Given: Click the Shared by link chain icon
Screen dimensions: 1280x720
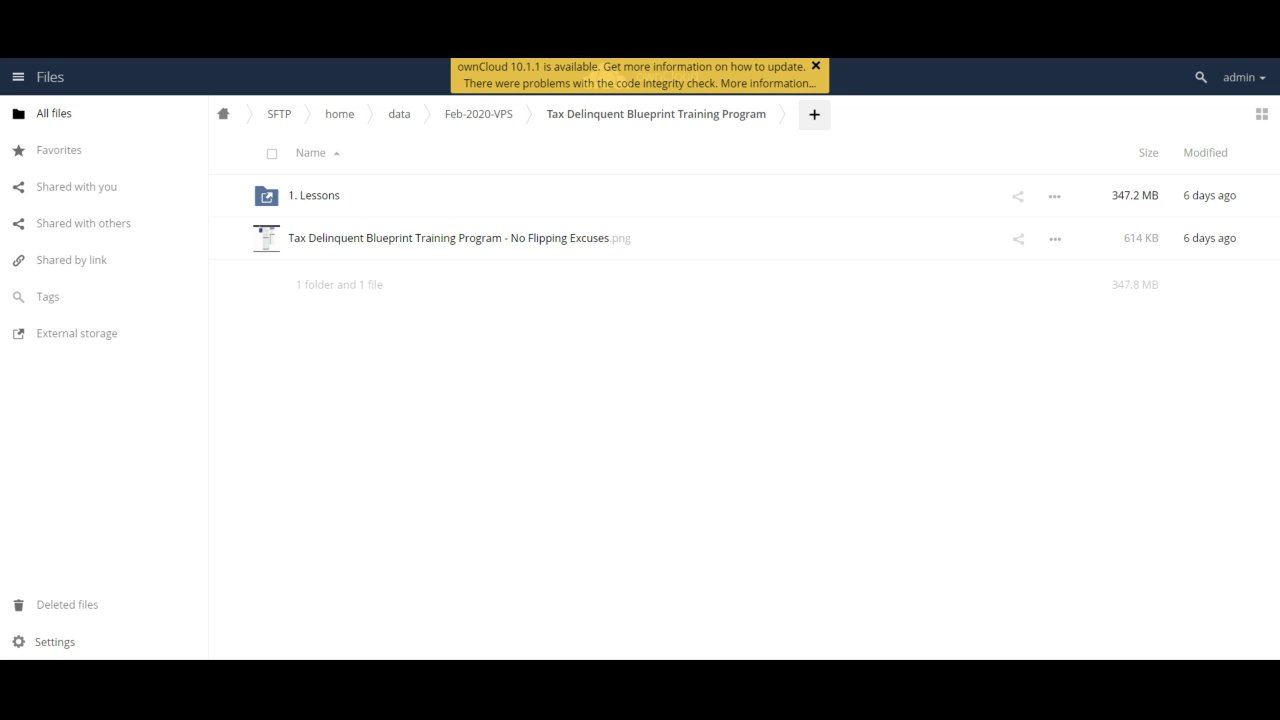Looking at the screenshot, I should [x=18, y=260].
